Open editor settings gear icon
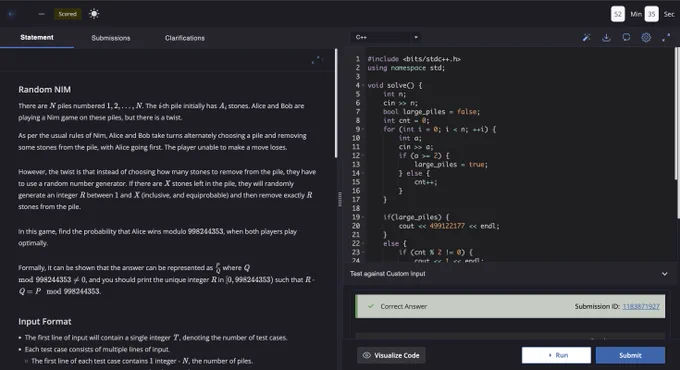The height and width of the screenshot is (370, 680). click(646, 38)
